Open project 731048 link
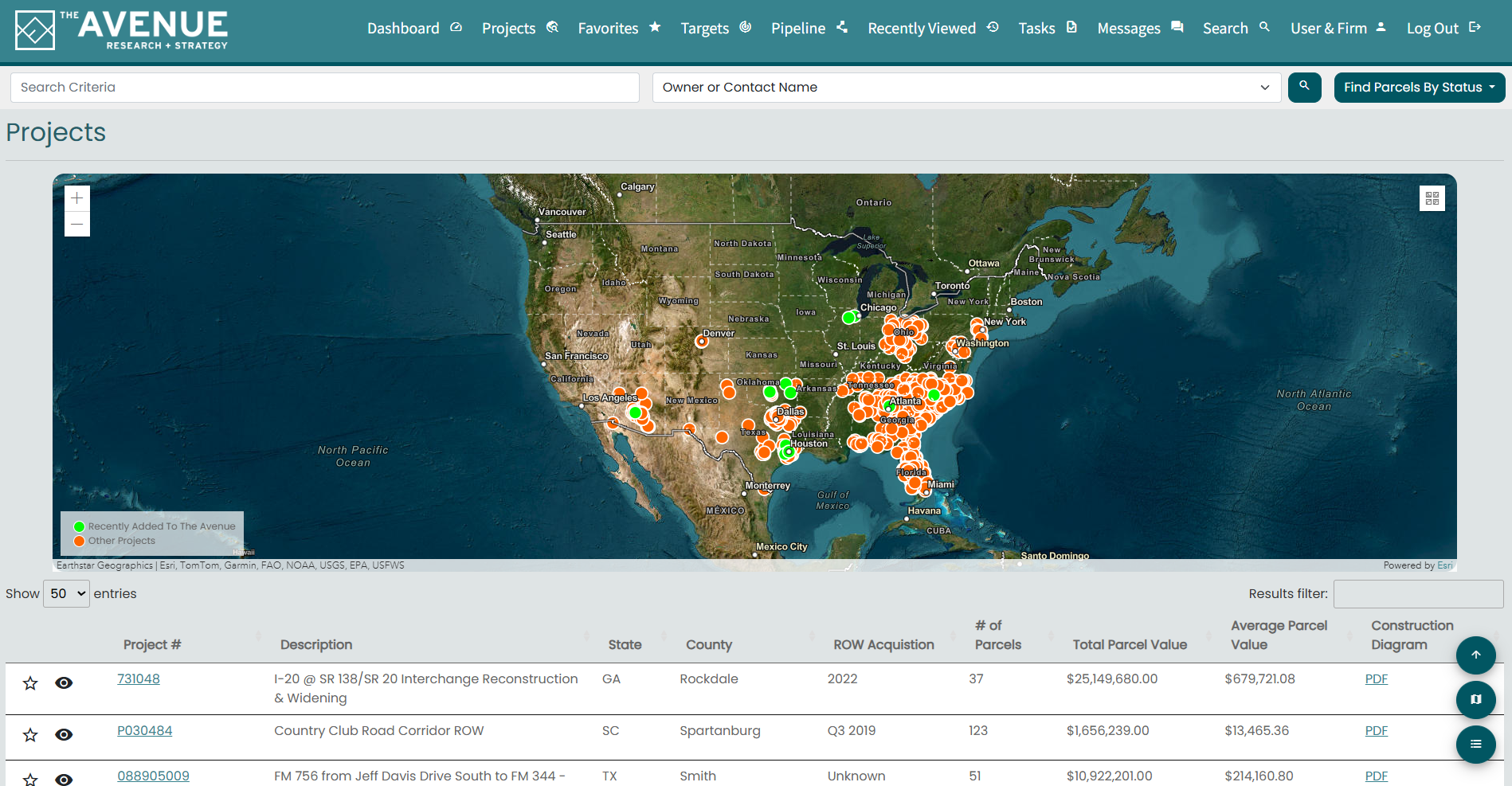 point(139,679)
